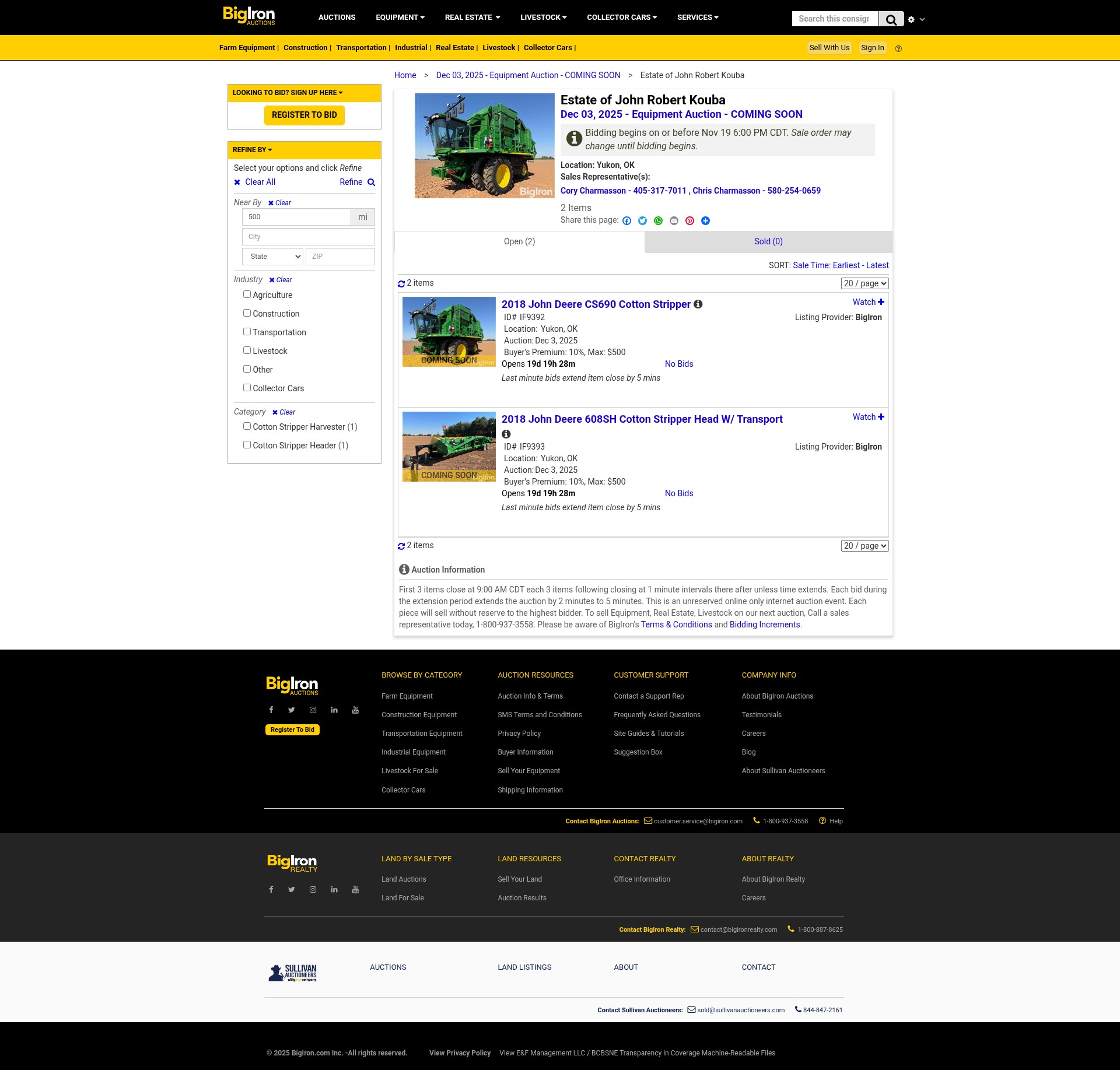Screen dimensions: 1120x1070
Task: Collapse the REFINE BY panel header
Action: (304, 150)
